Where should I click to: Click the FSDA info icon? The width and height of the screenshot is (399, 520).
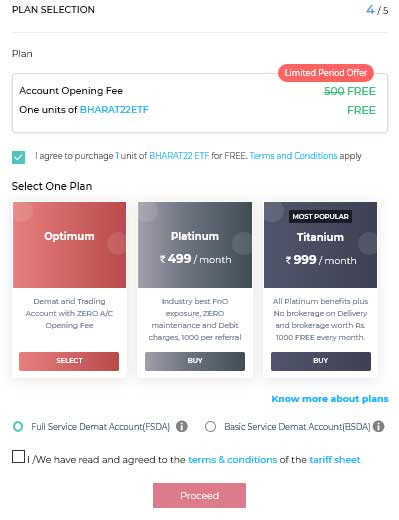point(182,426)
